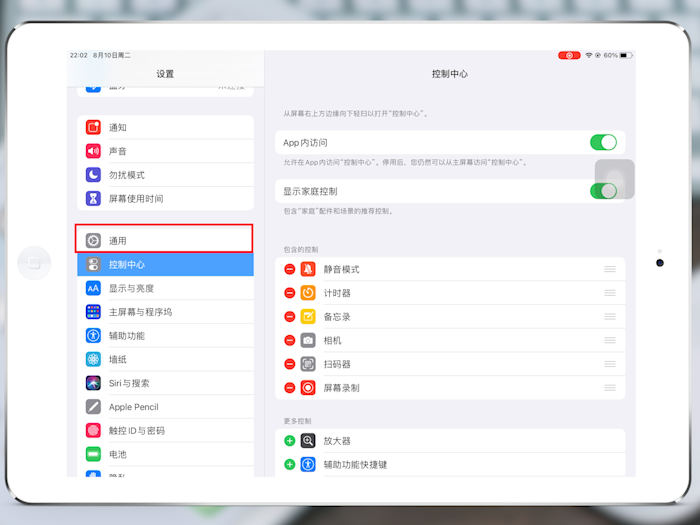Select the 勿扰模式 moon icon
The height and width of the screenshot is (525, 700).
[93, 175]
